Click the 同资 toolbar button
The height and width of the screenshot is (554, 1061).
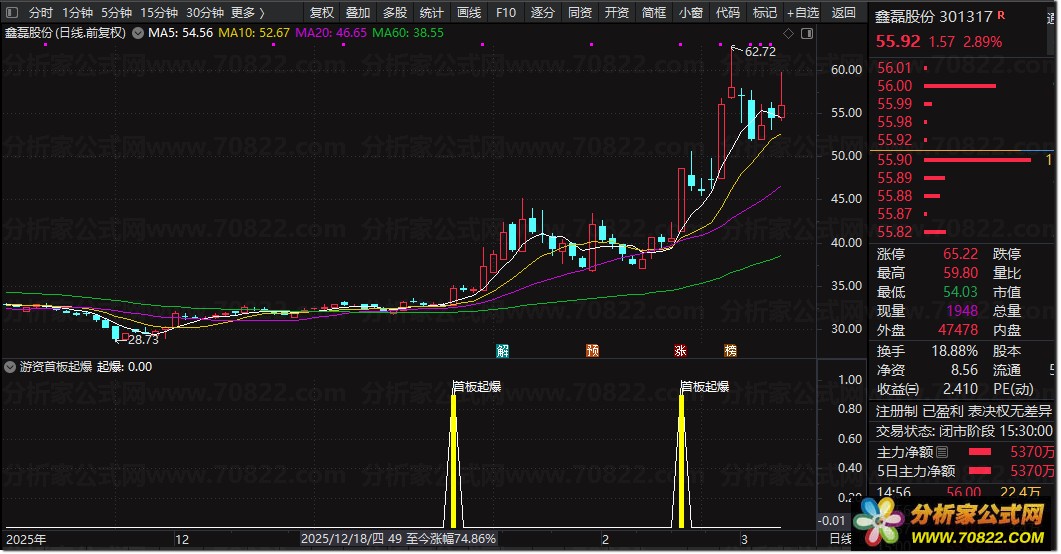[x=580, y=12]
